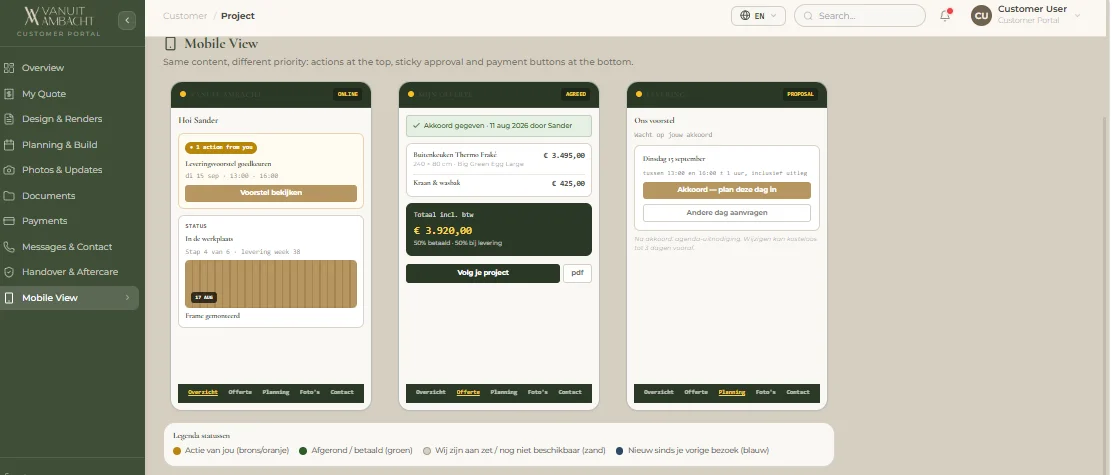Click the "Akkoord gegeven" confirmation banner
This screenshot has width=1112, height=475.
[499, 125]
